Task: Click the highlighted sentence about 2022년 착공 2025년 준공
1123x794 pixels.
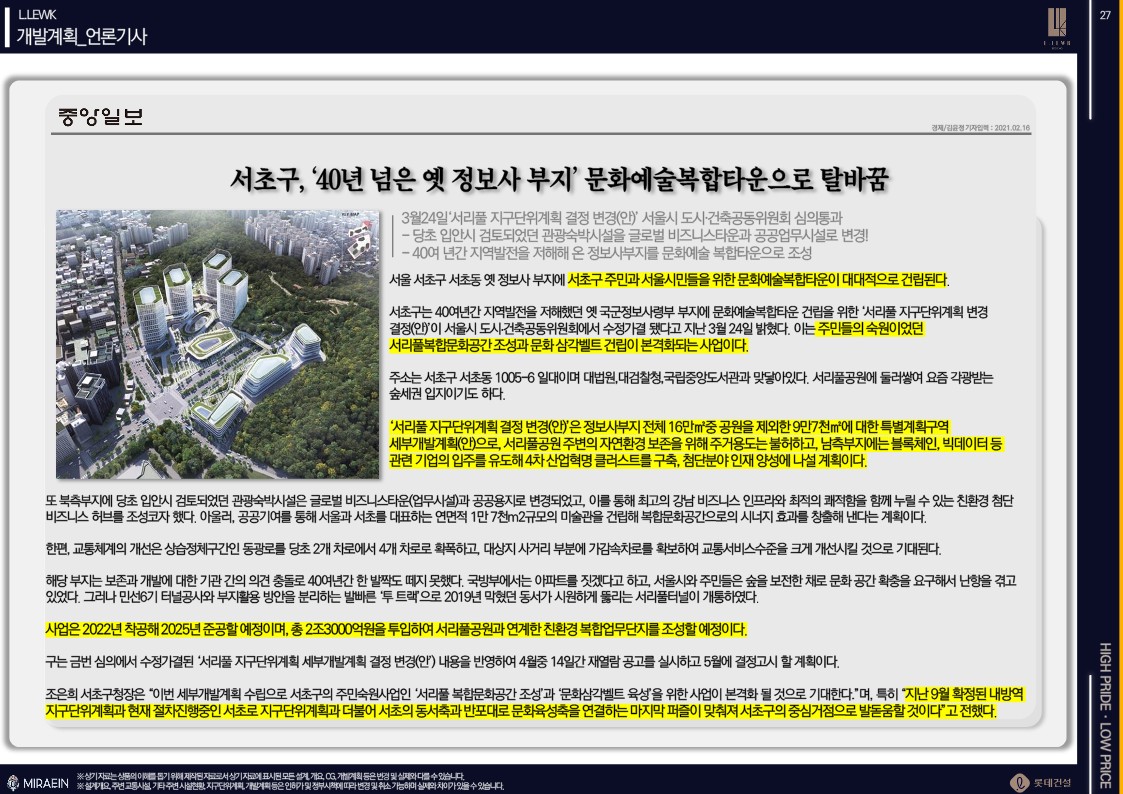Action: (x=395, y=630)
